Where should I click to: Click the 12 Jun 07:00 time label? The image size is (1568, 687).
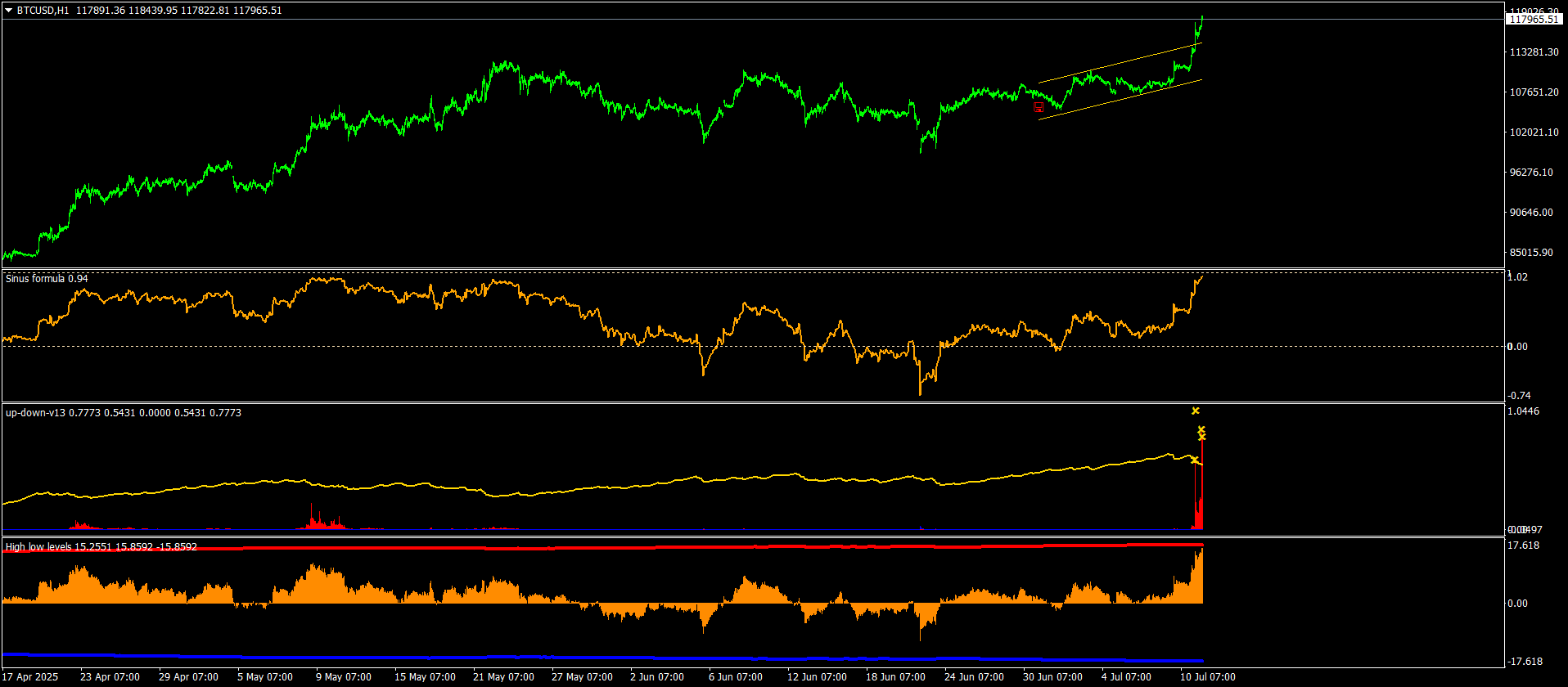[817, 677]
